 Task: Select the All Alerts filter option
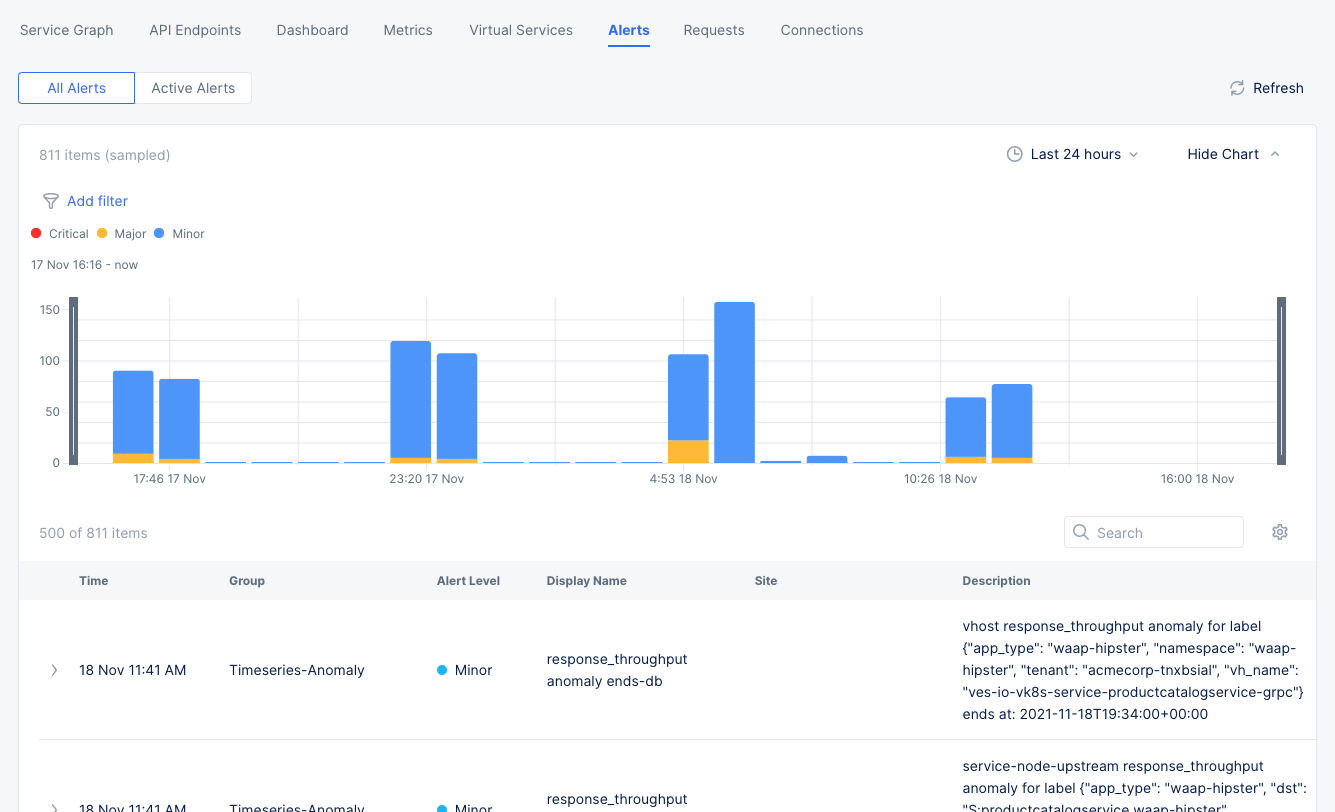coord(76,88)
